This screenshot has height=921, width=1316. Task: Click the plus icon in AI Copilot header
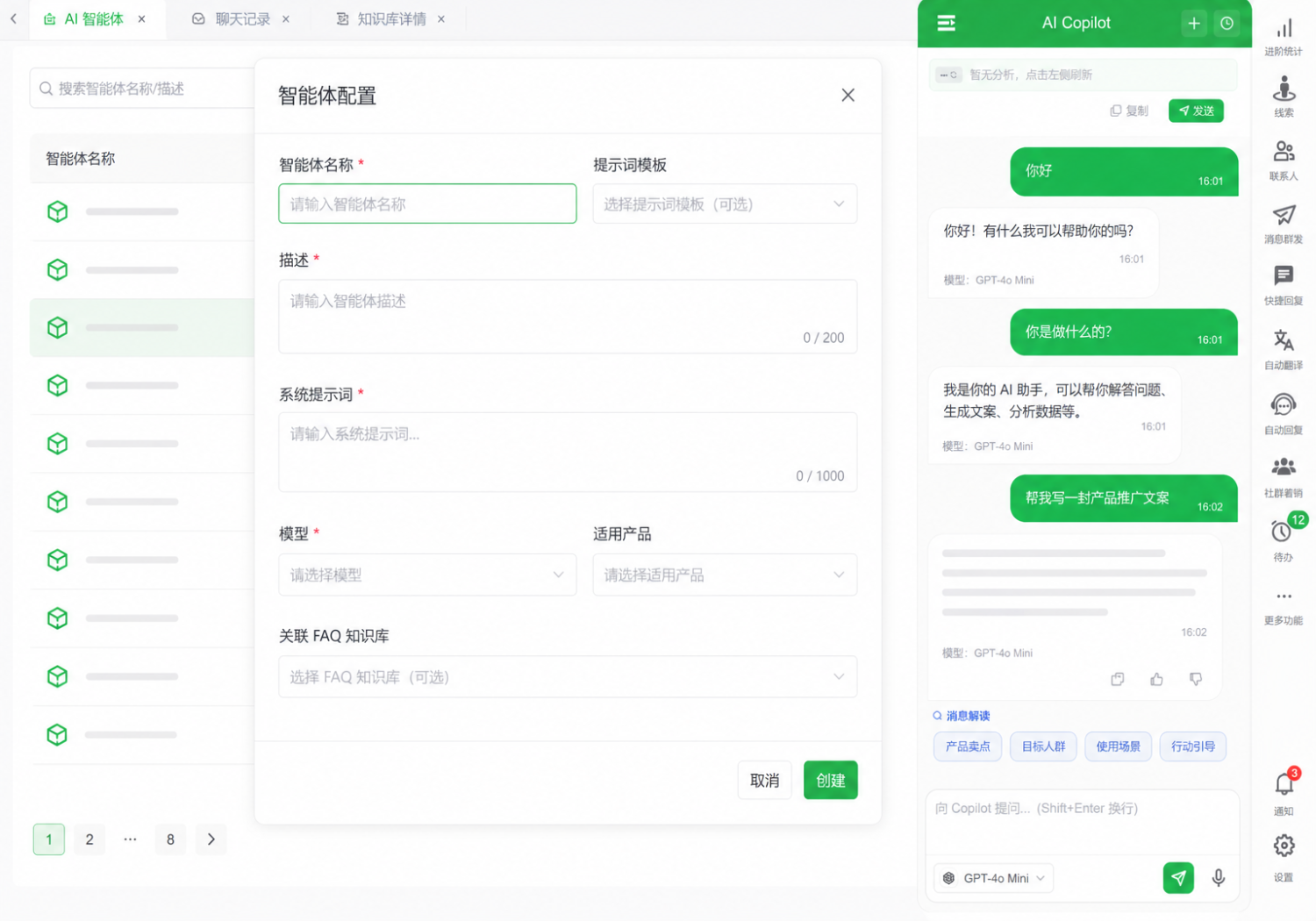point(1194,24)
